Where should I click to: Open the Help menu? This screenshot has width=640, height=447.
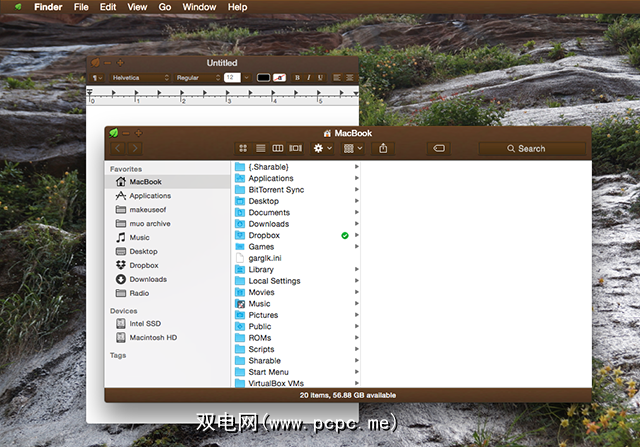[x=237, y=7]
